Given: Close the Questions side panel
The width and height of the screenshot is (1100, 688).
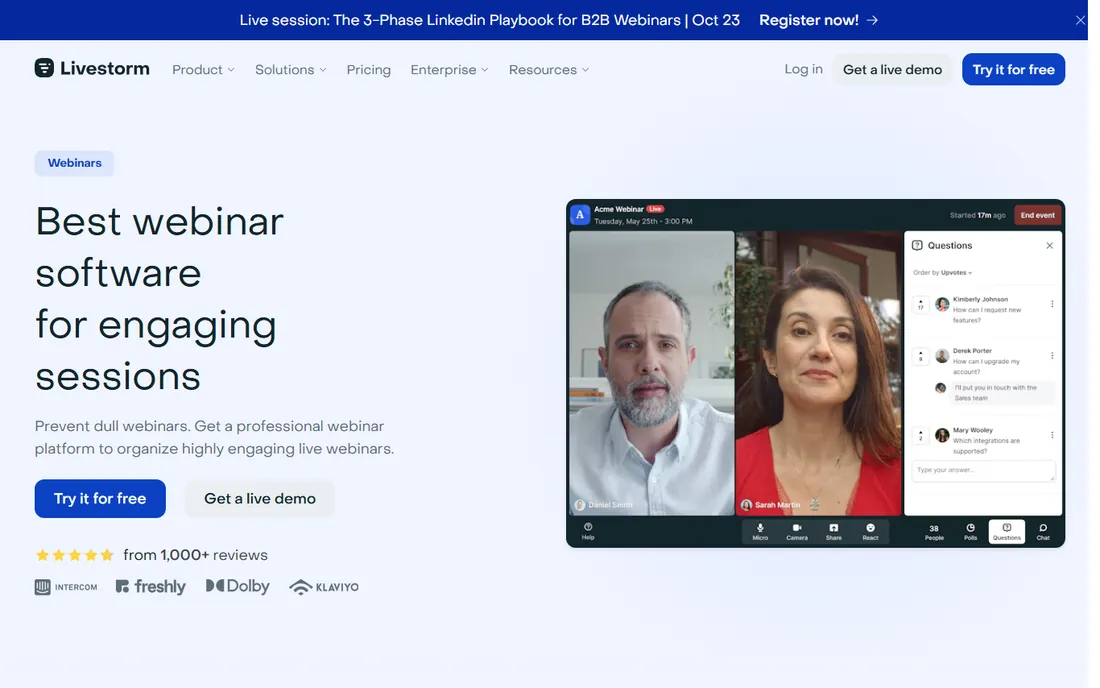Looking at the screenshot, I should (1049, 245).
